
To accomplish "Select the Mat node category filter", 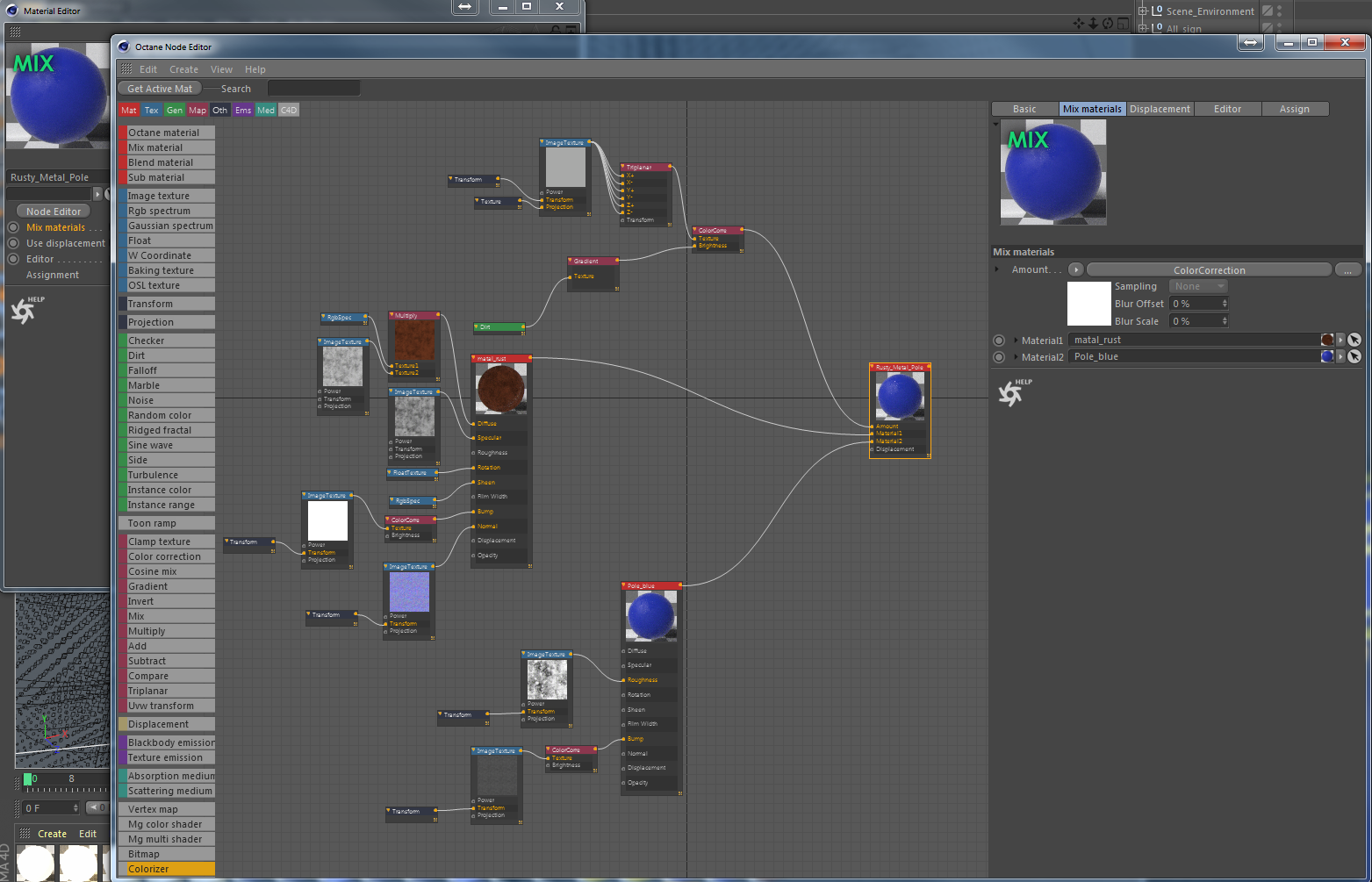I will [128, 110].
